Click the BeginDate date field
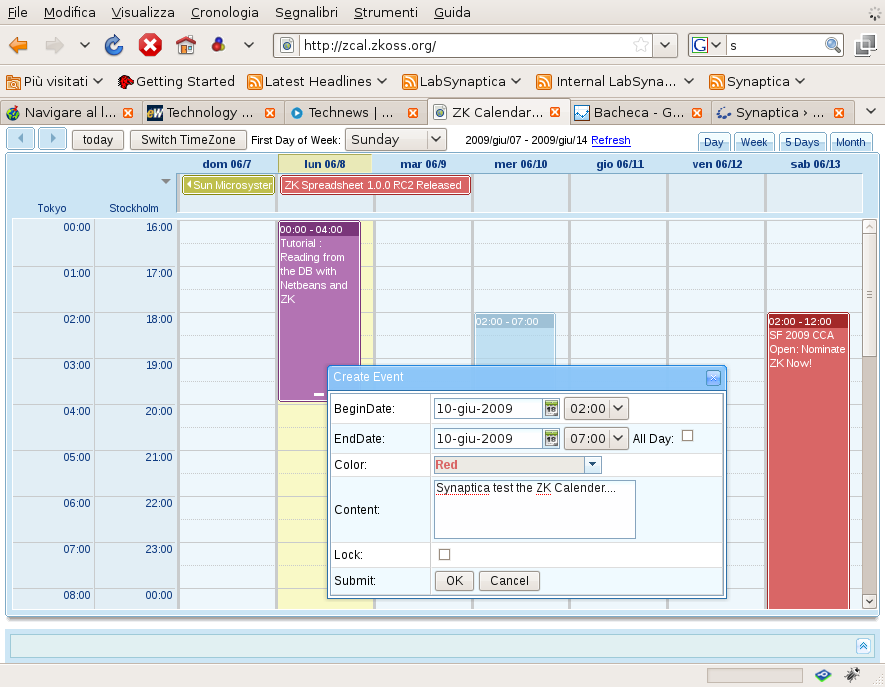This screenshot has width=885, height=687. [x=488, y=409]
